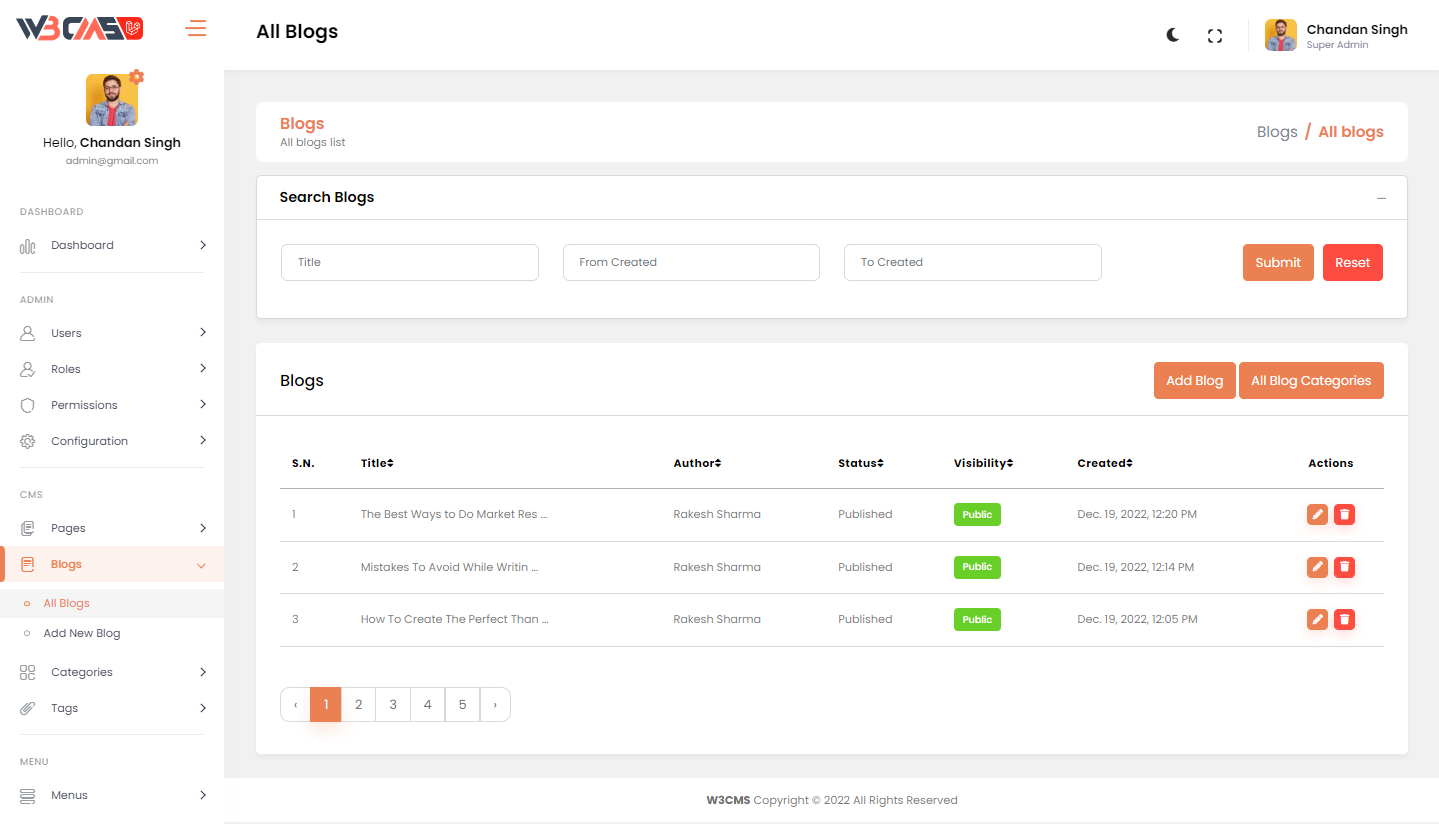Click the edit pencil icon for blog 3
Screen dimensions: 1439x824
(x=1317, y=619)
